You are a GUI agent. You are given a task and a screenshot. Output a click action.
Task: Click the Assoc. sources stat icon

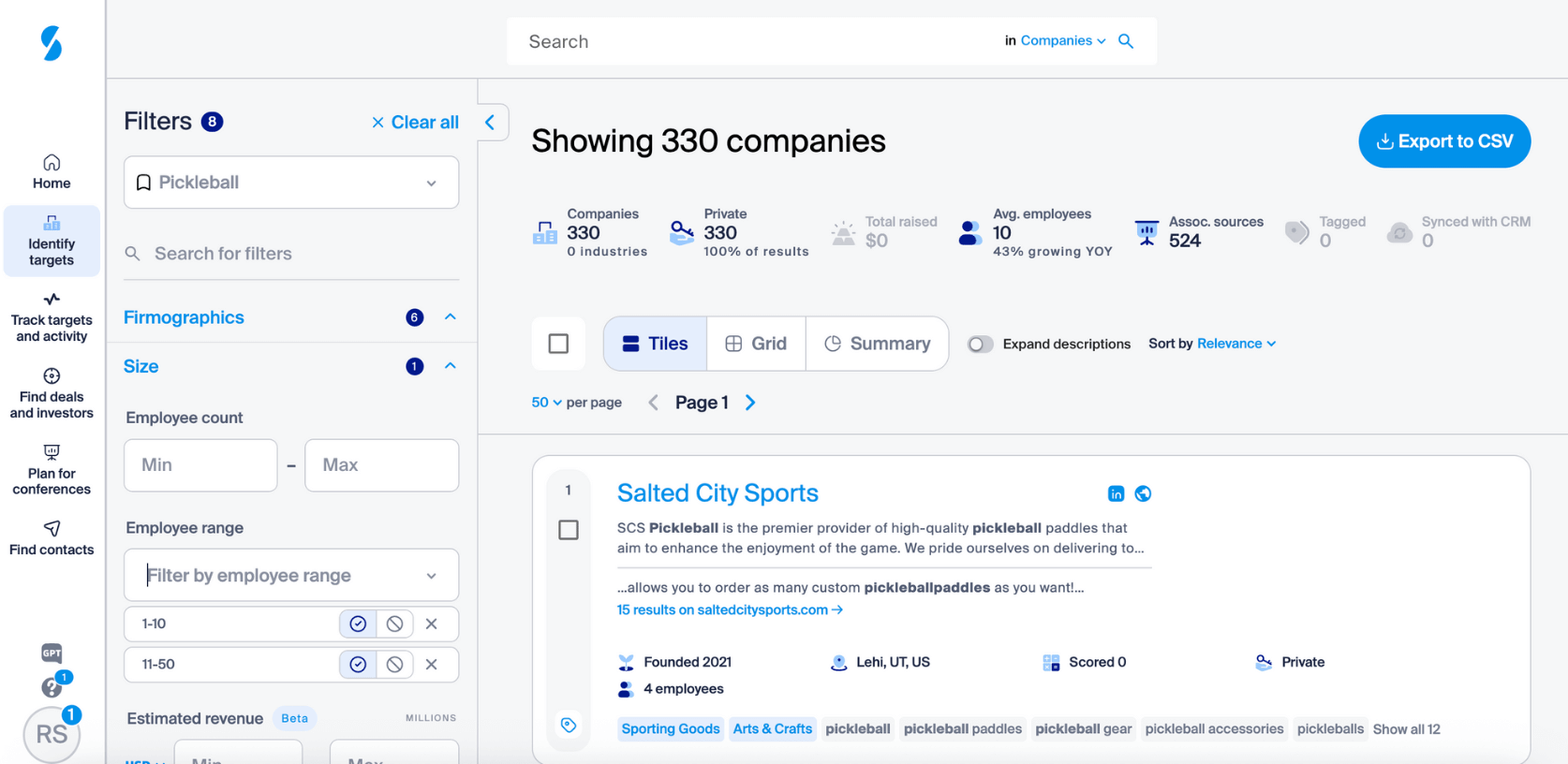click(1146, 232)
